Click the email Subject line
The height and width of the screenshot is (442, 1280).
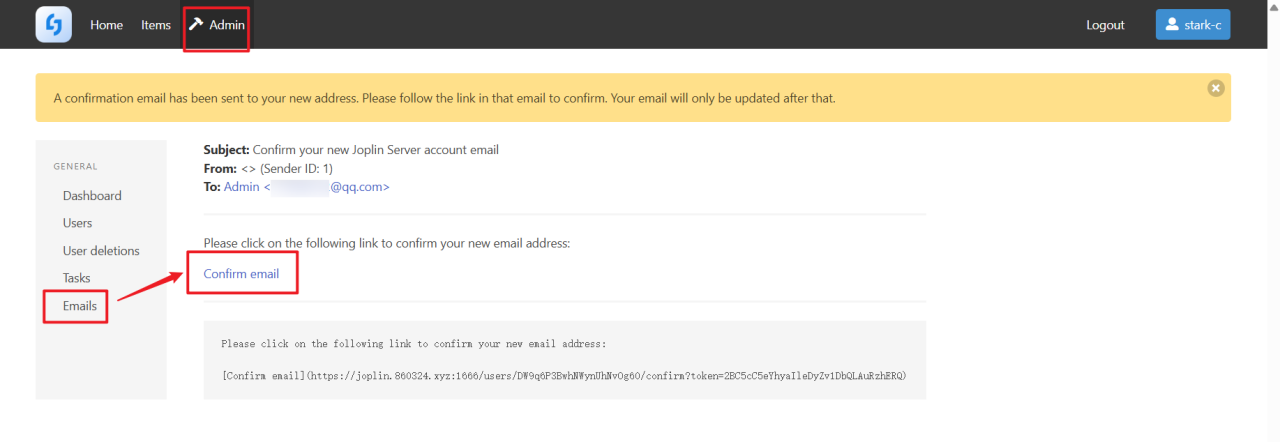[351, 150]
